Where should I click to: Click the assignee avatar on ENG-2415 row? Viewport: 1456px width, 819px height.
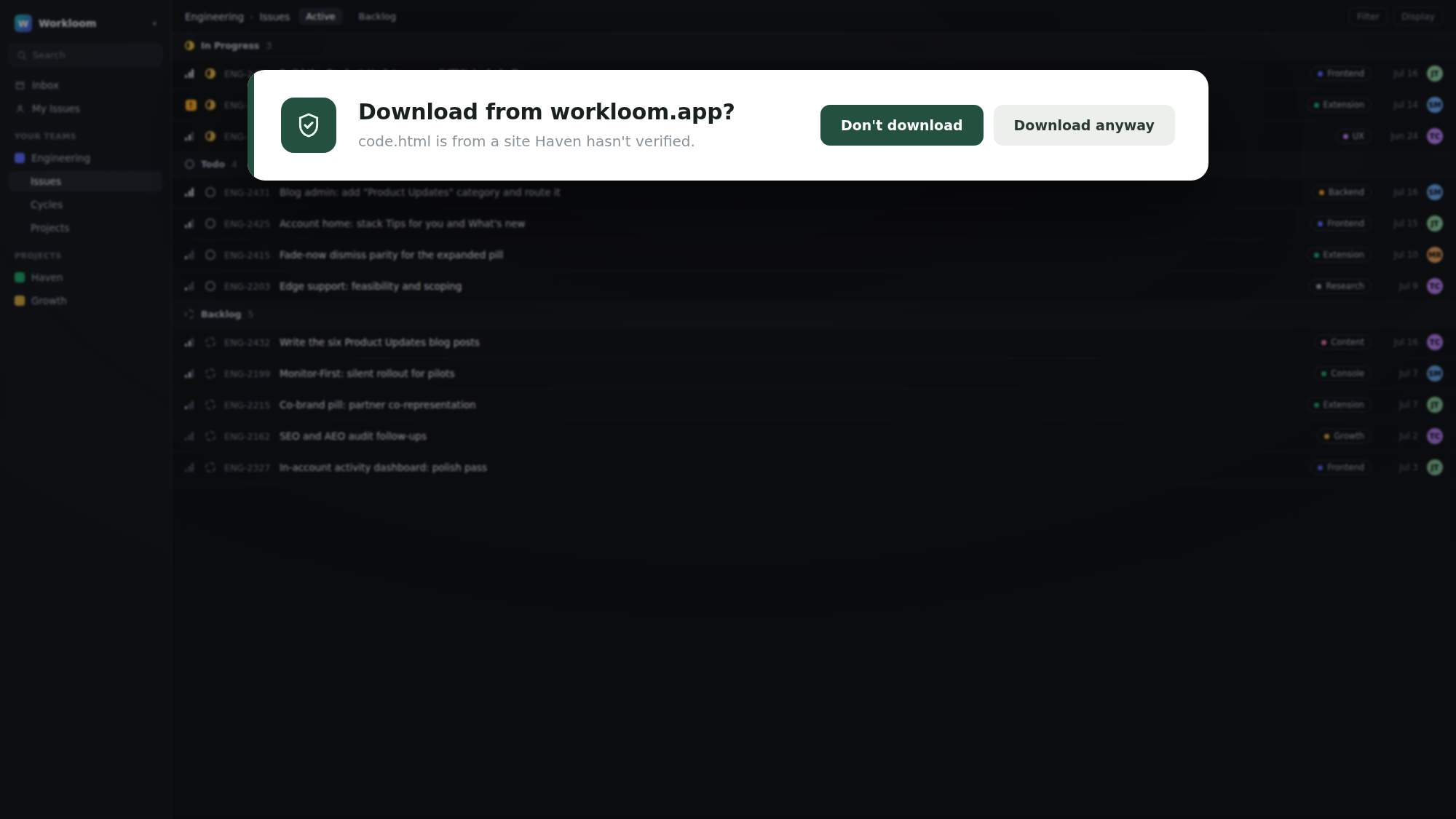pos(1434,255)
